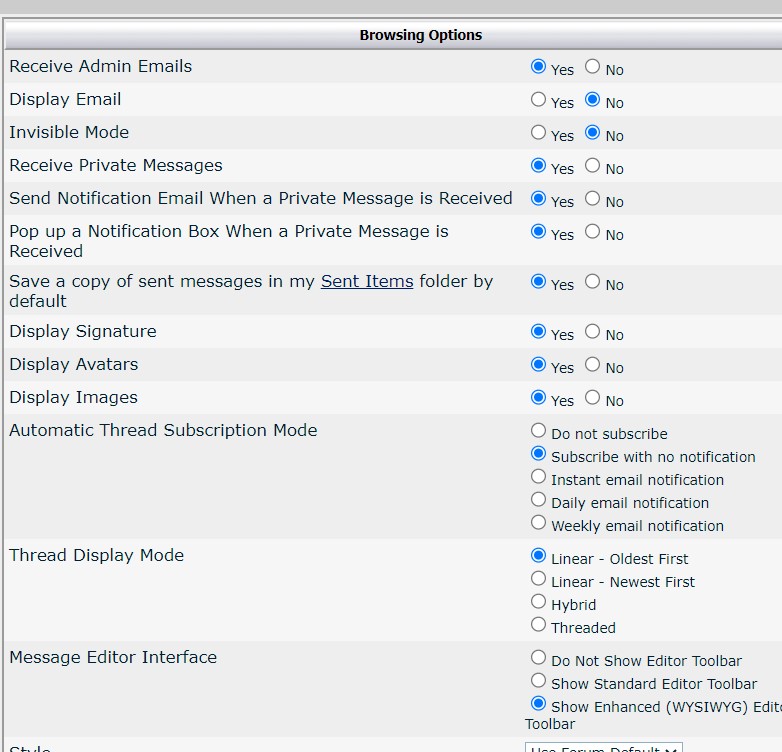The image size is (782, 752).
Task: Disable Display Signature by choosing No
Action: point(593,332)
